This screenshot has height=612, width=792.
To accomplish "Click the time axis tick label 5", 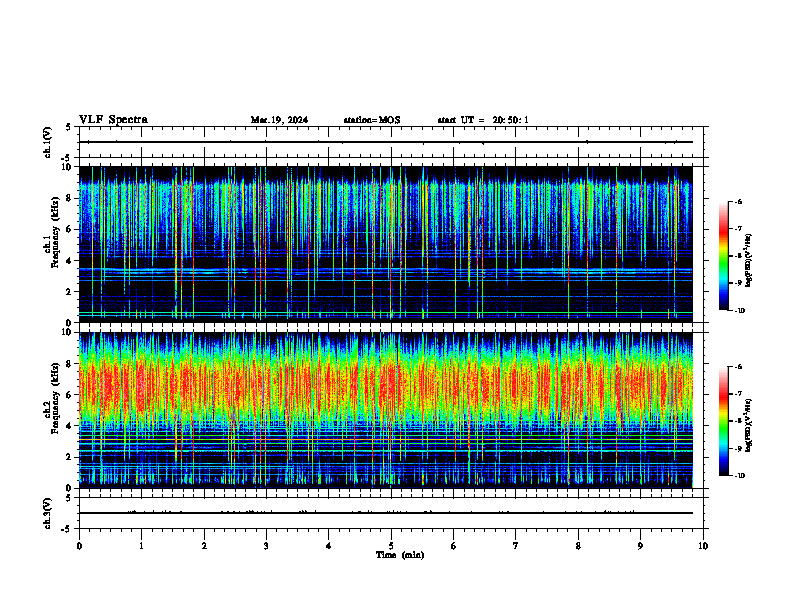I will [391, 546].
